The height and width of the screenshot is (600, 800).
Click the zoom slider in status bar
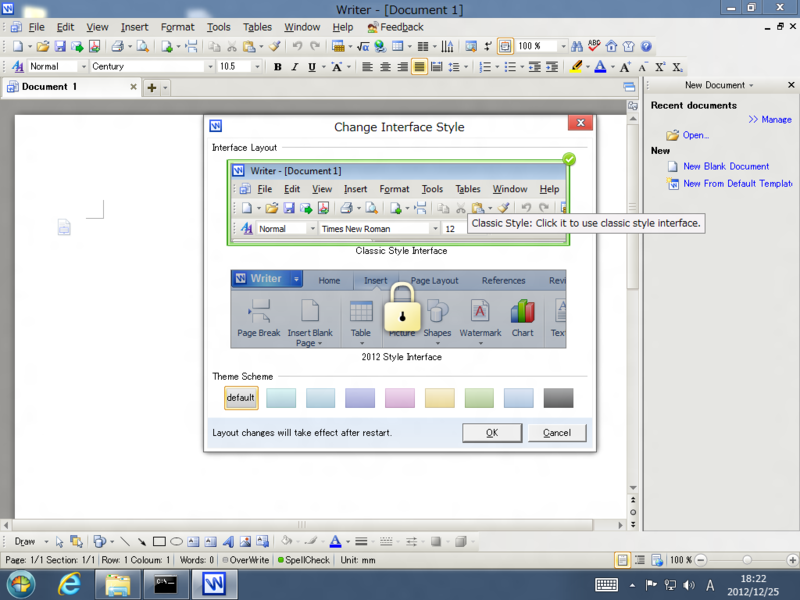(x=747, y=560)
